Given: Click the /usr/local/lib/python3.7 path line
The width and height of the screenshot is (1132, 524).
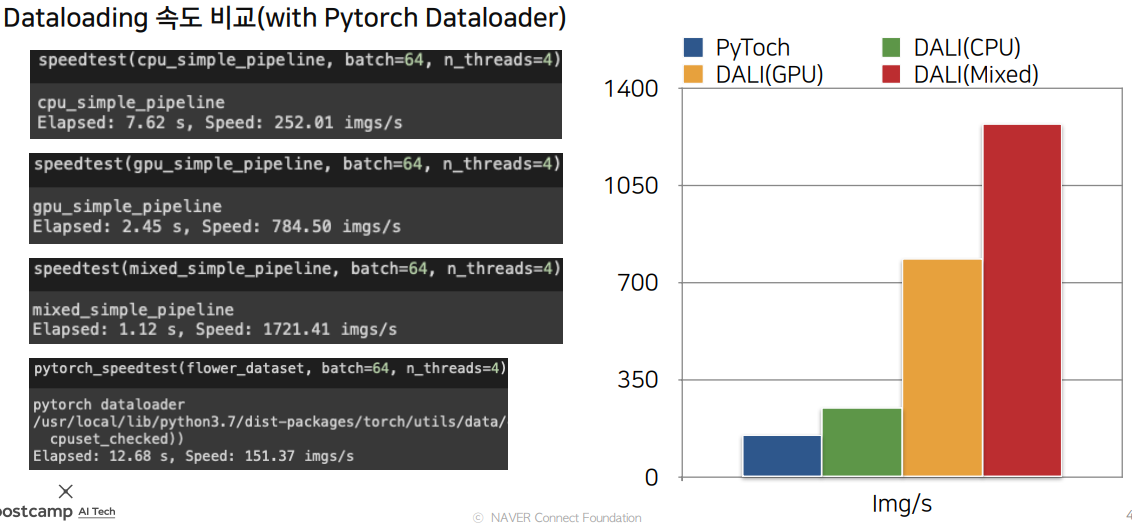Looking at the screenshot, I should (269, 422).
